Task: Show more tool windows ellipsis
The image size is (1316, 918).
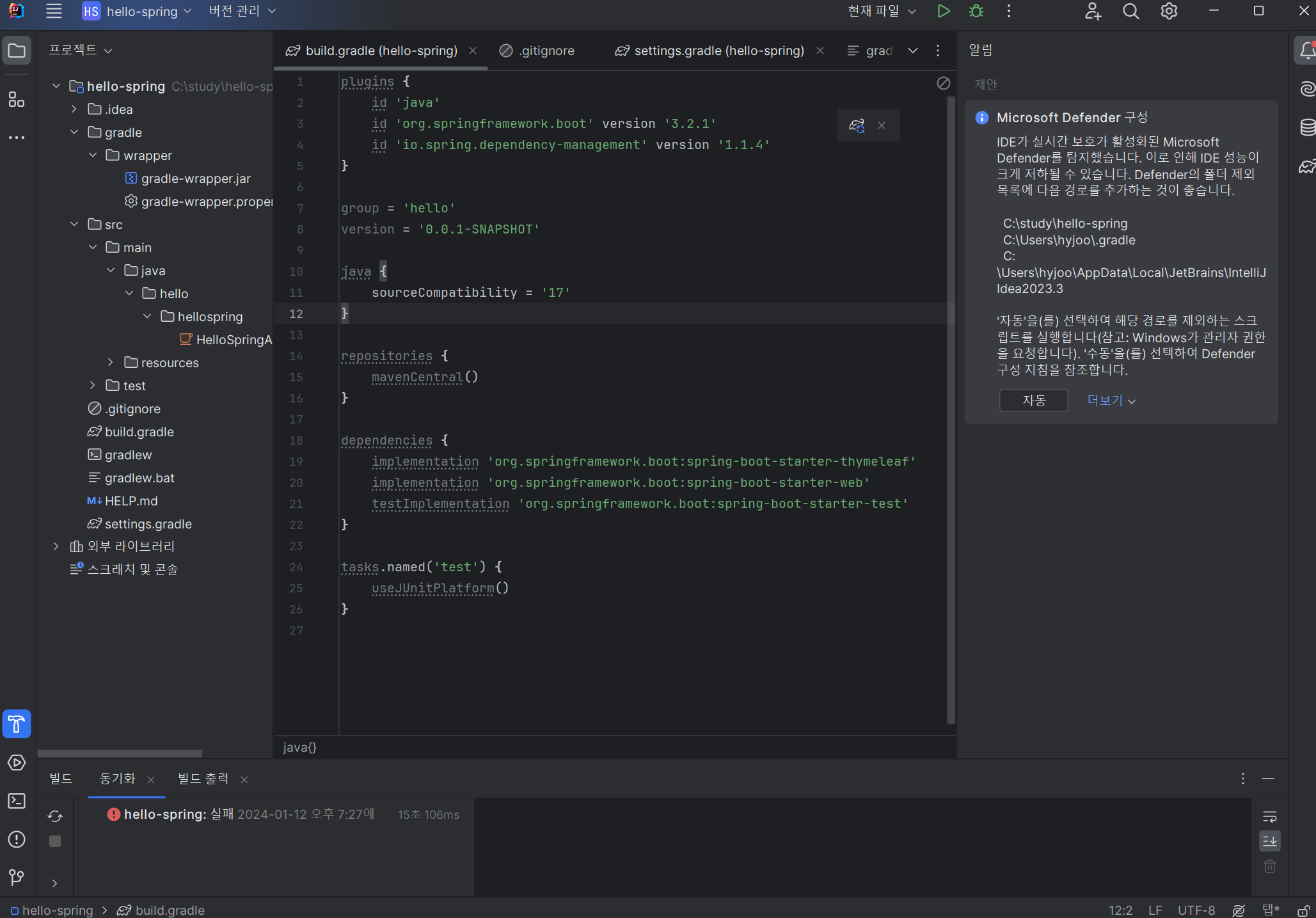Action: 17,137
